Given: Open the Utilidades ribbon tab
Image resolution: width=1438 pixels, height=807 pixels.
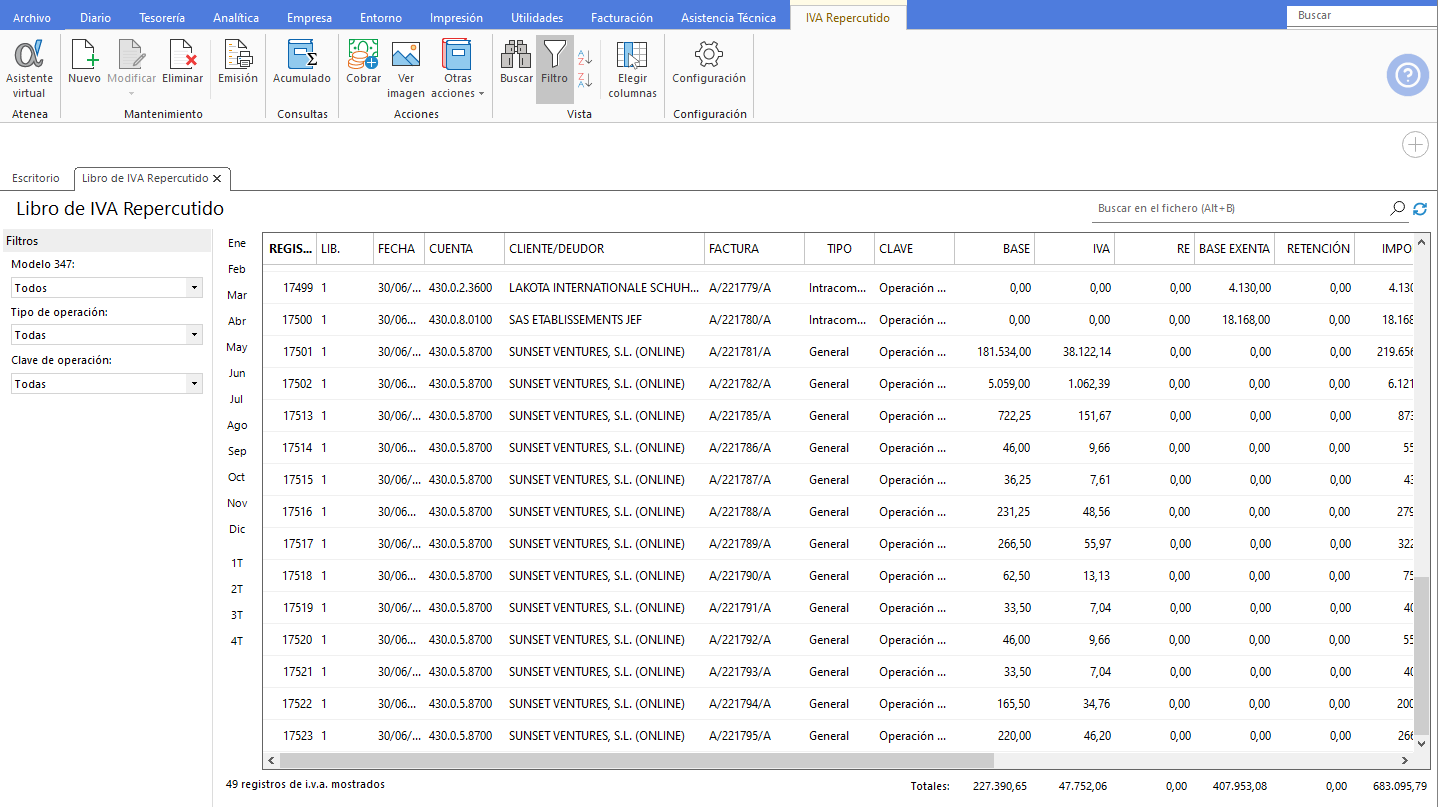Looking at the screenshot, I should point(537,18).
